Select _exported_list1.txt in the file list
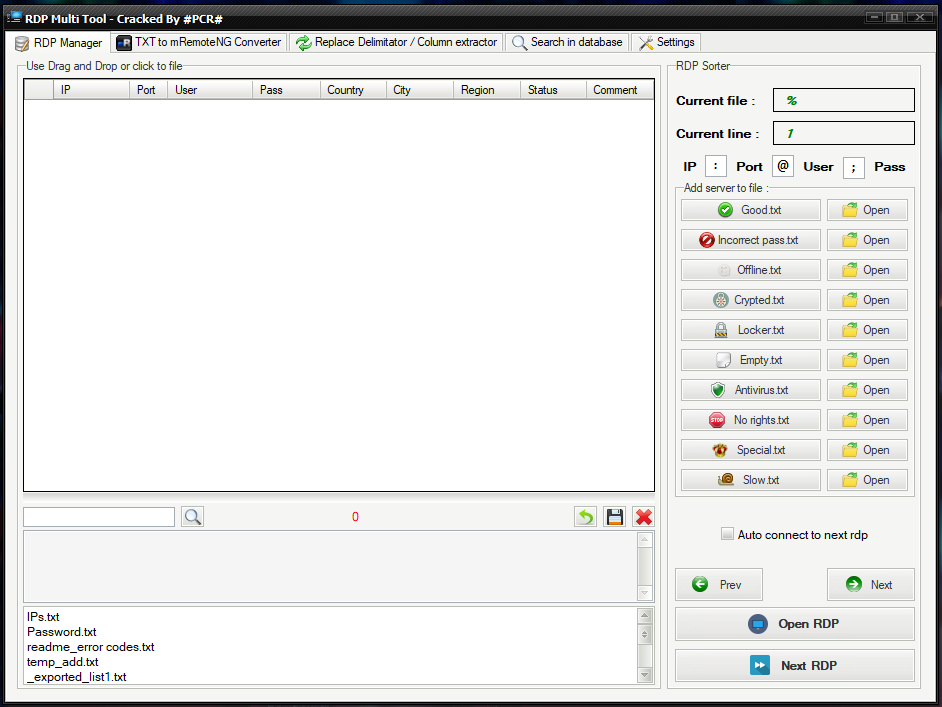 [76, 677]
